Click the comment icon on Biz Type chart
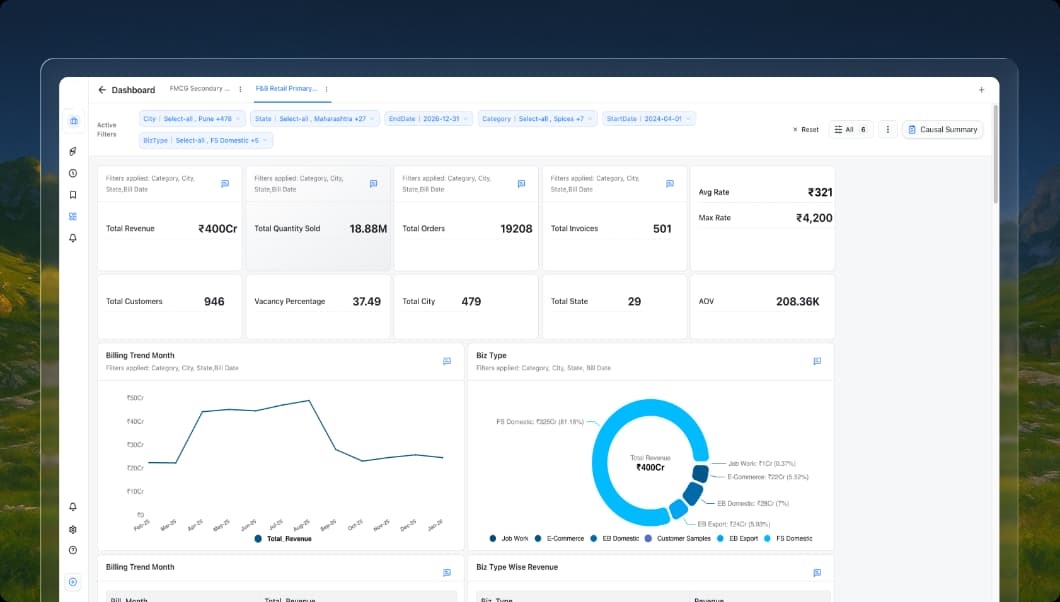Viewport: 1060px width, 602px height. [x=817, y=360]
